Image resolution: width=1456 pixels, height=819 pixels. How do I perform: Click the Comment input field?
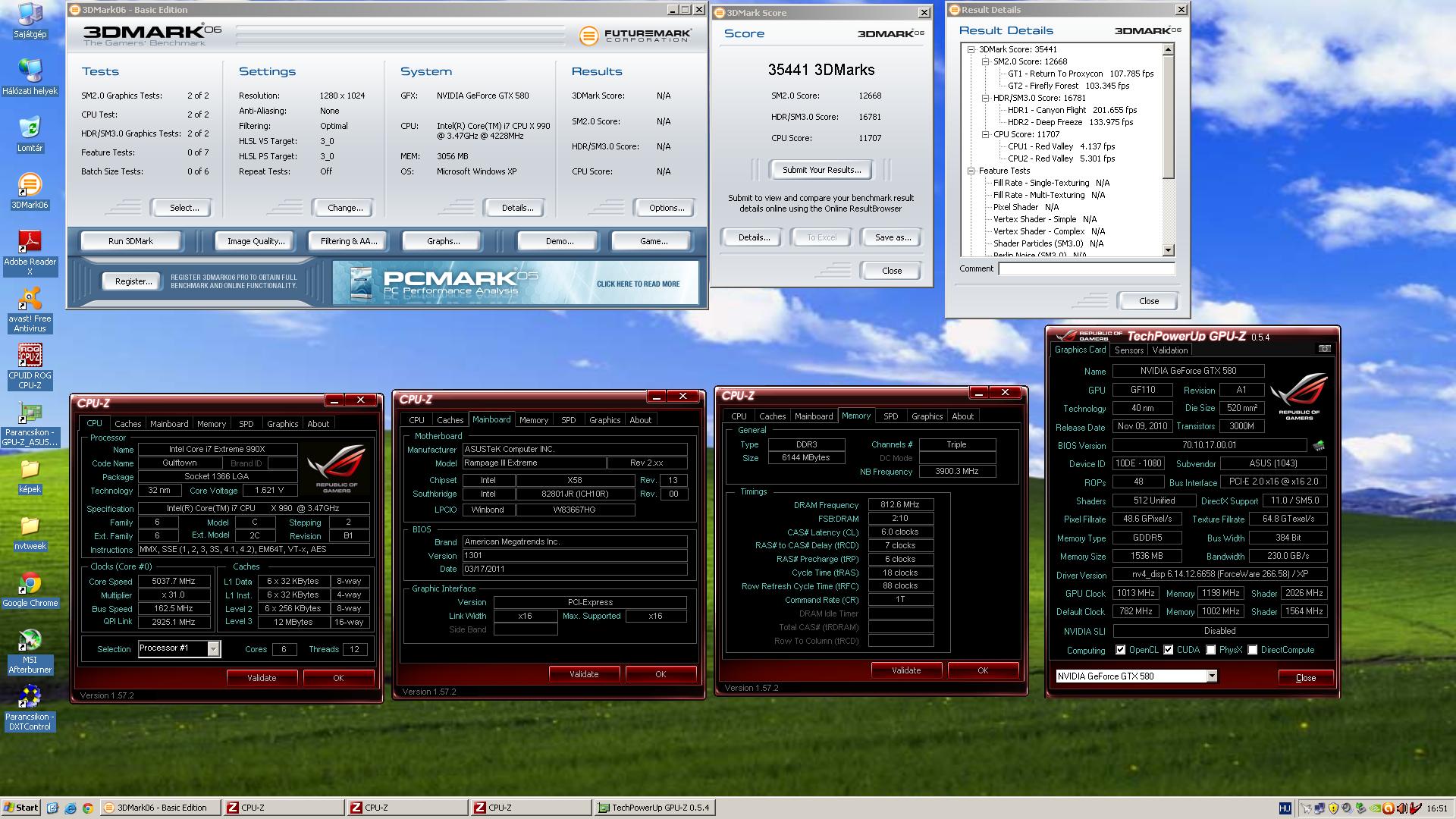[x=1086, y=268]
